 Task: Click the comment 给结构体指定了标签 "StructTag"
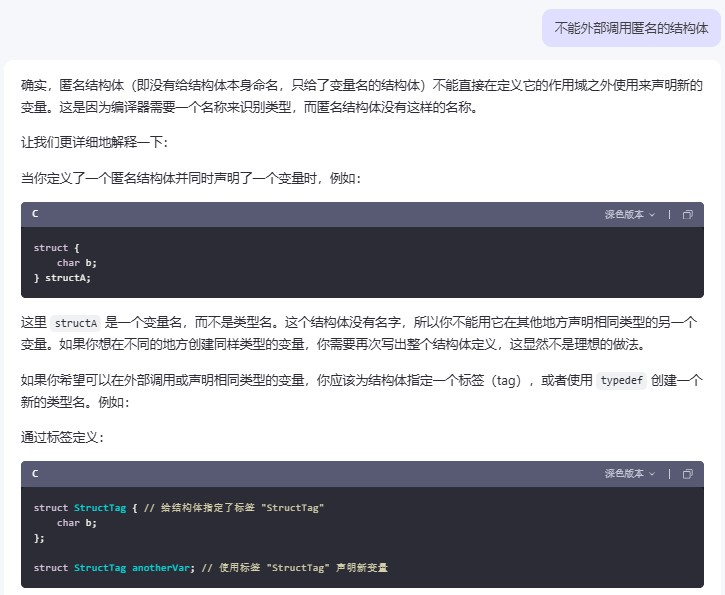(233, 508)
